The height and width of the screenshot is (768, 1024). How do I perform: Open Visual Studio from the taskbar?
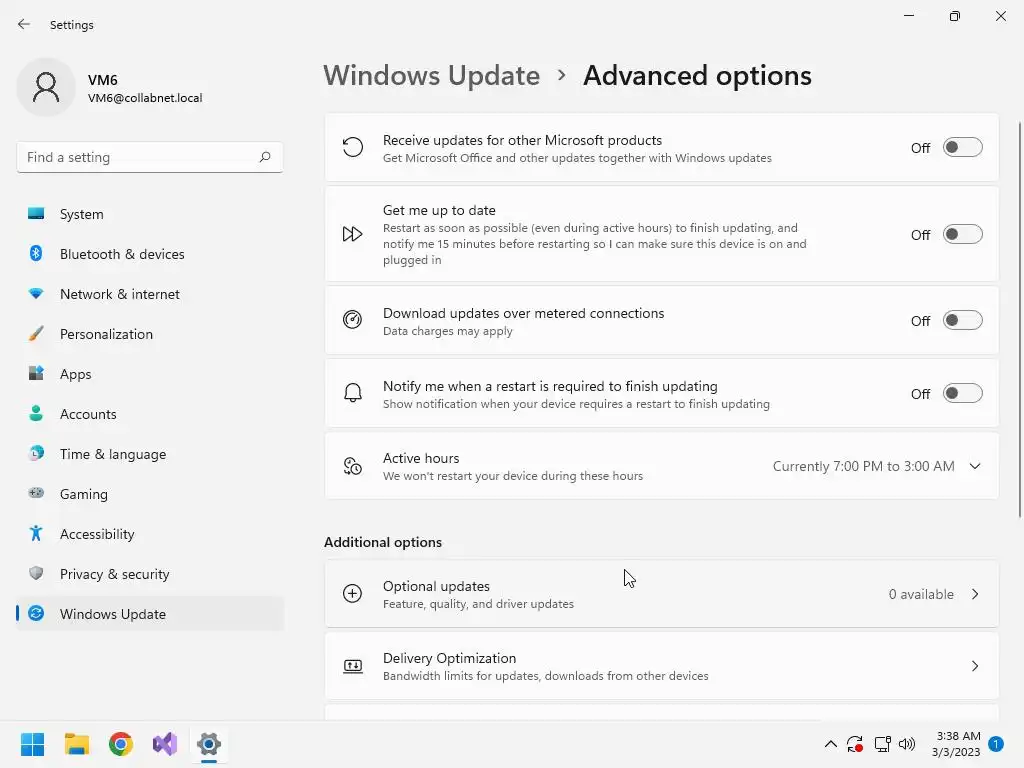point(165,744)
